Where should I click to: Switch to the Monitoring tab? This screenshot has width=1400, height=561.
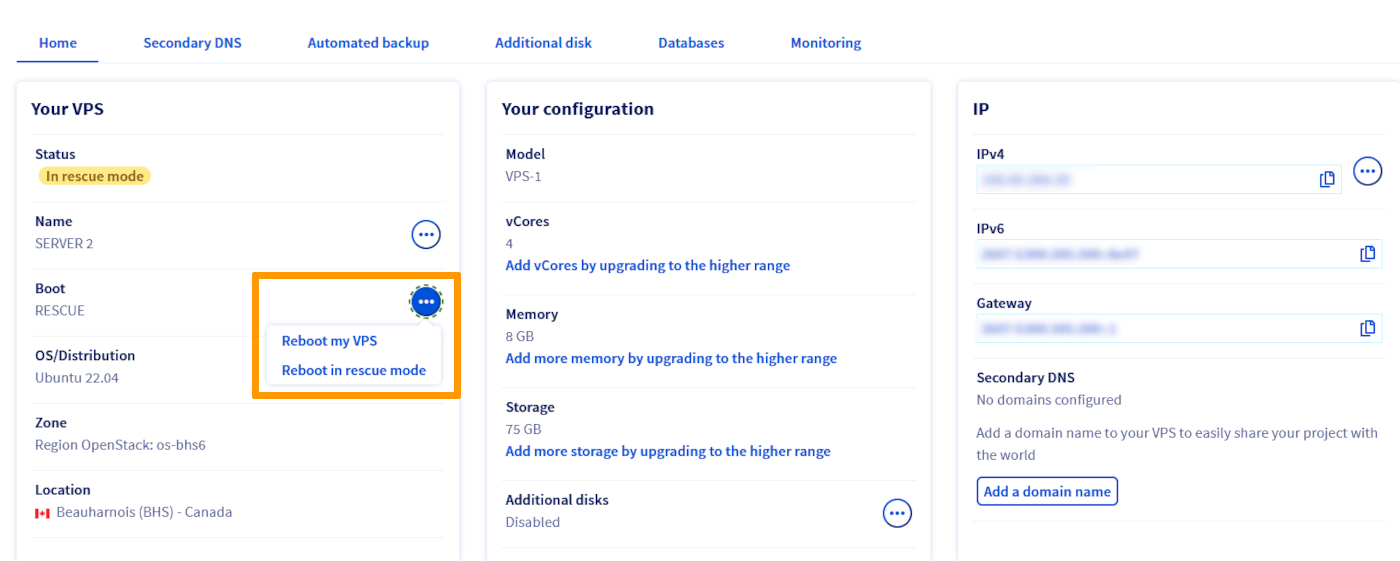[x=826, y=43]
